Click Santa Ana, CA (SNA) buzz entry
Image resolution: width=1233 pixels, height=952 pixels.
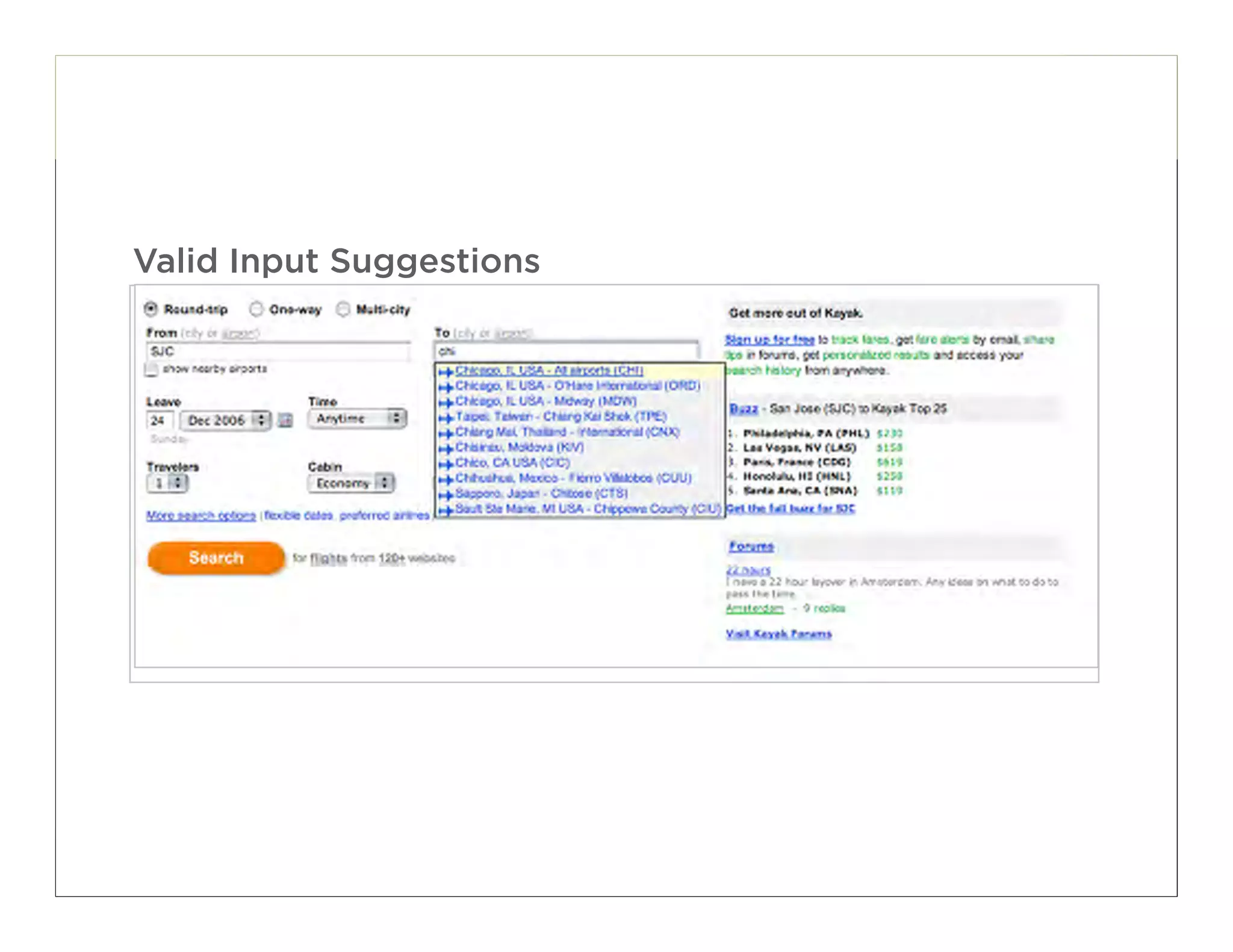click(800, 491)
